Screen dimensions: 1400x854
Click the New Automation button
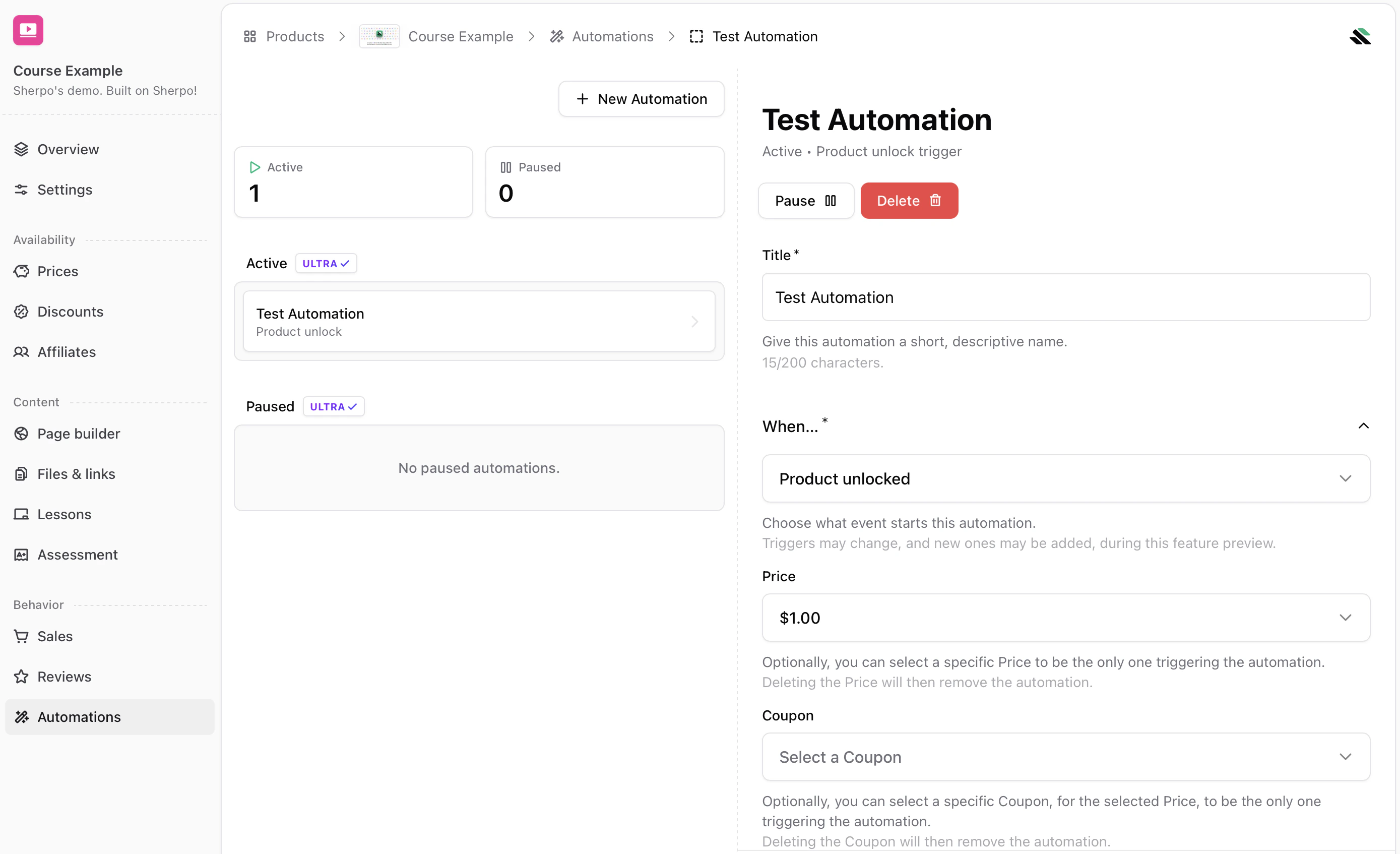(641, 98)
